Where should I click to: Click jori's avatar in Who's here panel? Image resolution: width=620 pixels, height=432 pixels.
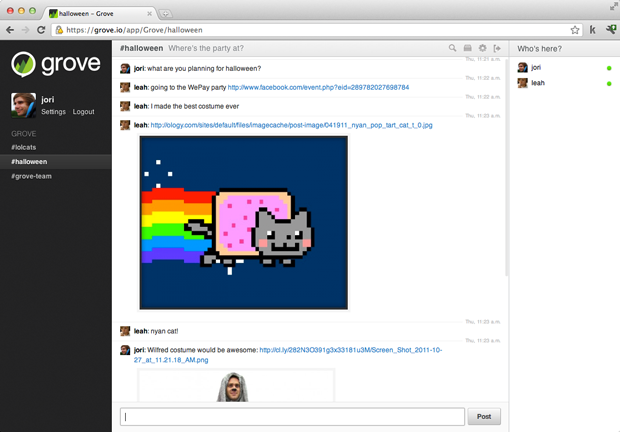click(522, 68)
